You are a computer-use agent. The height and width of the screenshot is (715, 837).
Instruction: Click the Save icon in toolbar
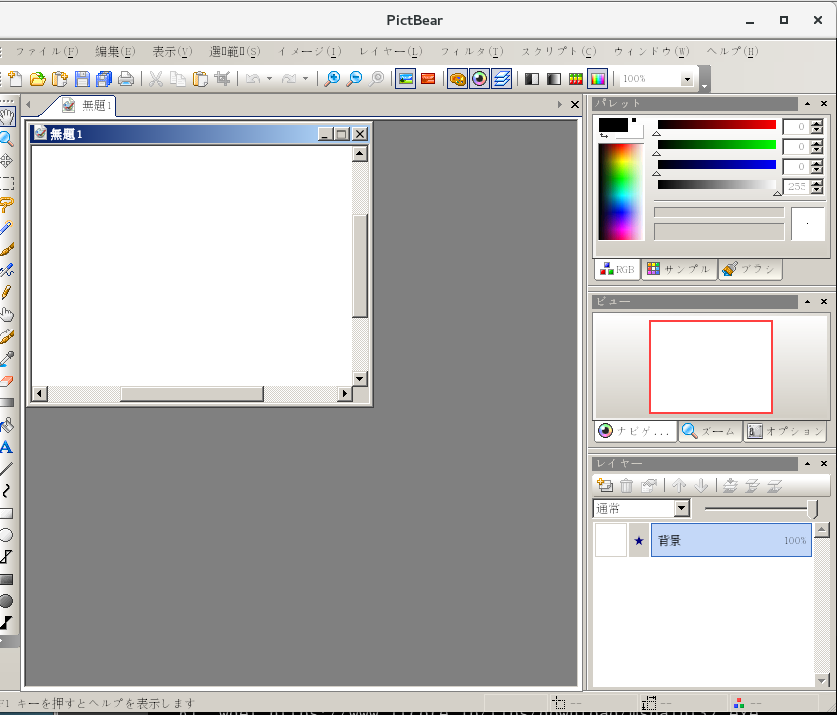pos(82,79)
